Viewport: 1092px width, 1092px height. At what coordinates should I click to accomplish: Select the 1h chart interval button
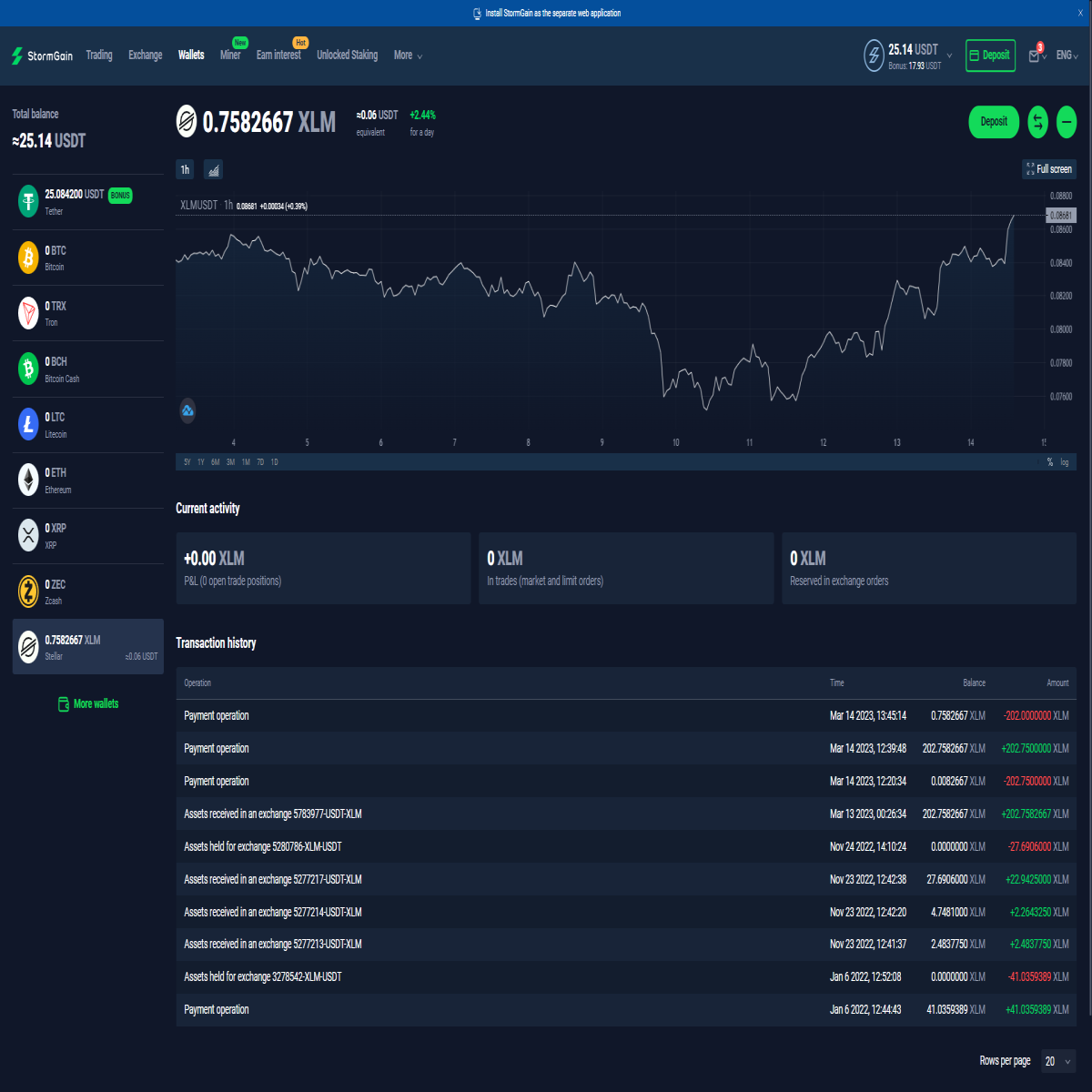click(x=186, y=169)
